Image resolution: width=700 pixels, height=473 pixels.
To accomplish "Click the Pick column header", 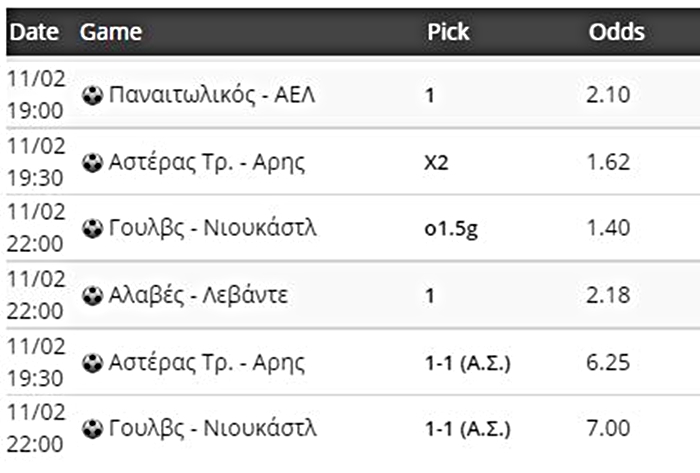I will (x=448, y=32).
